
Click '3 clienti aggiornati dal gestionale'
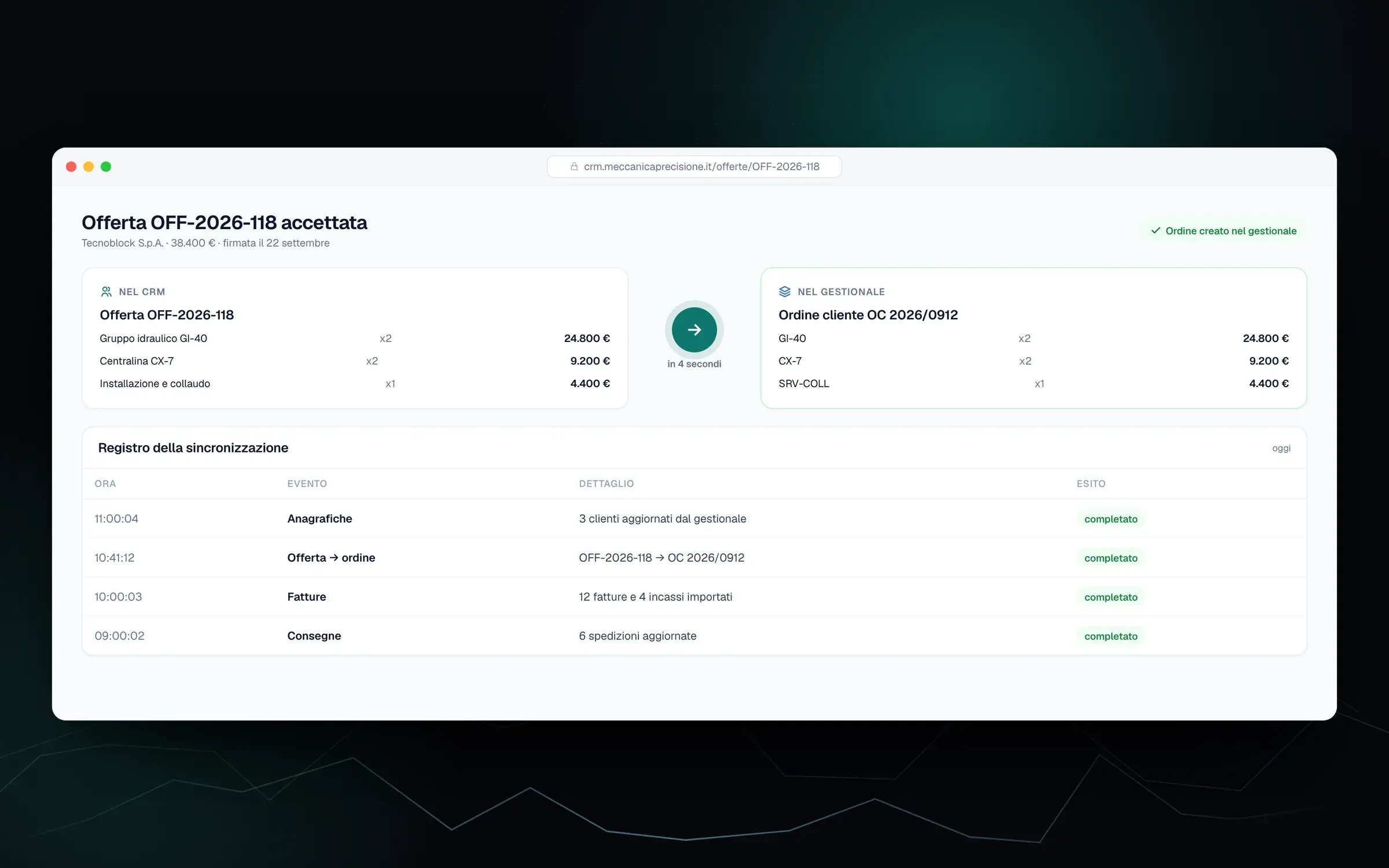coord(662,518)
